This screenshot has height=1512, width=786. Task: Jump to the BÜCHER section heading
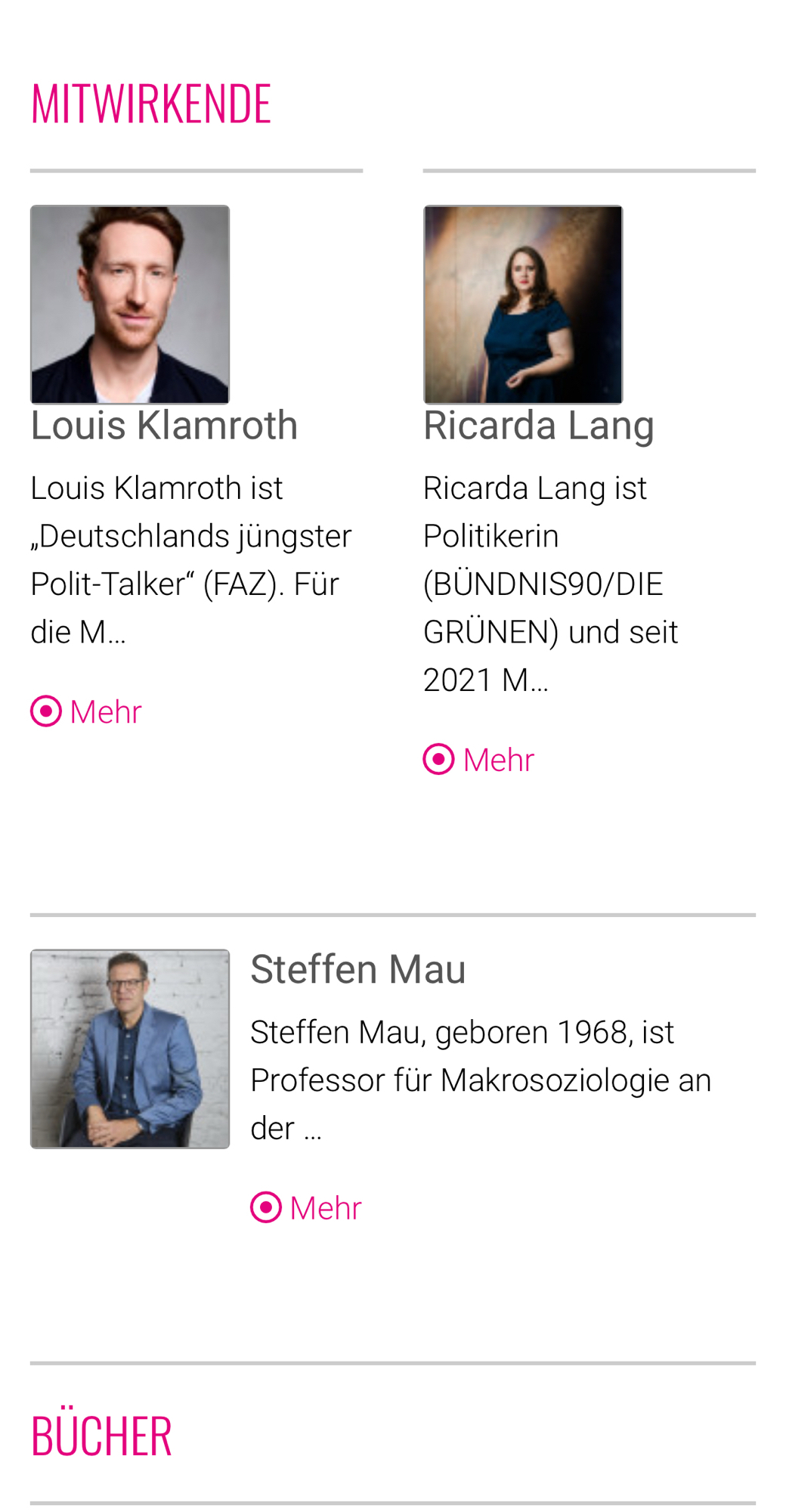click(x=101, y=1435)
